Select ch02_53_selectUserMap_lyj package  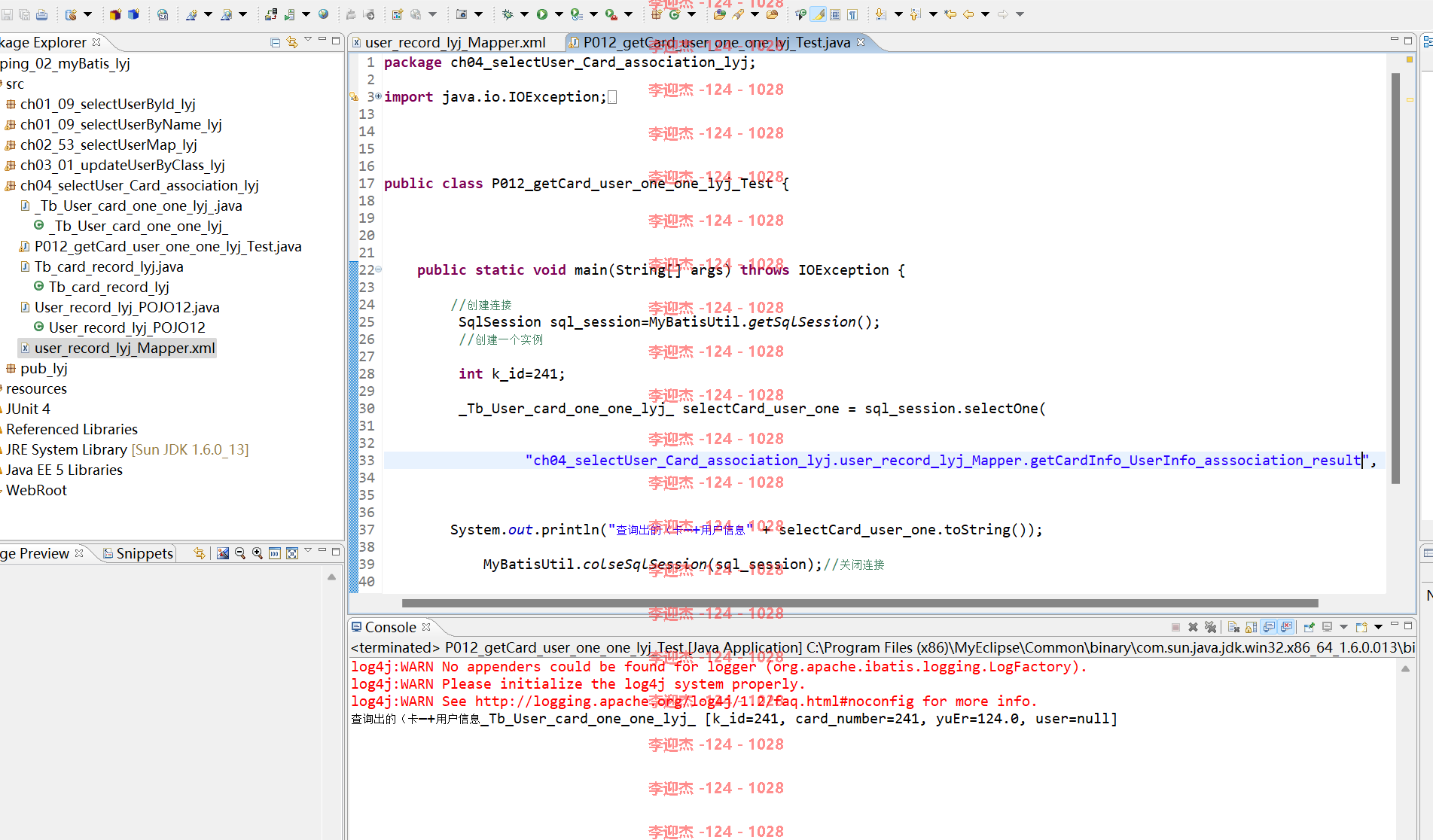point(108,145)
